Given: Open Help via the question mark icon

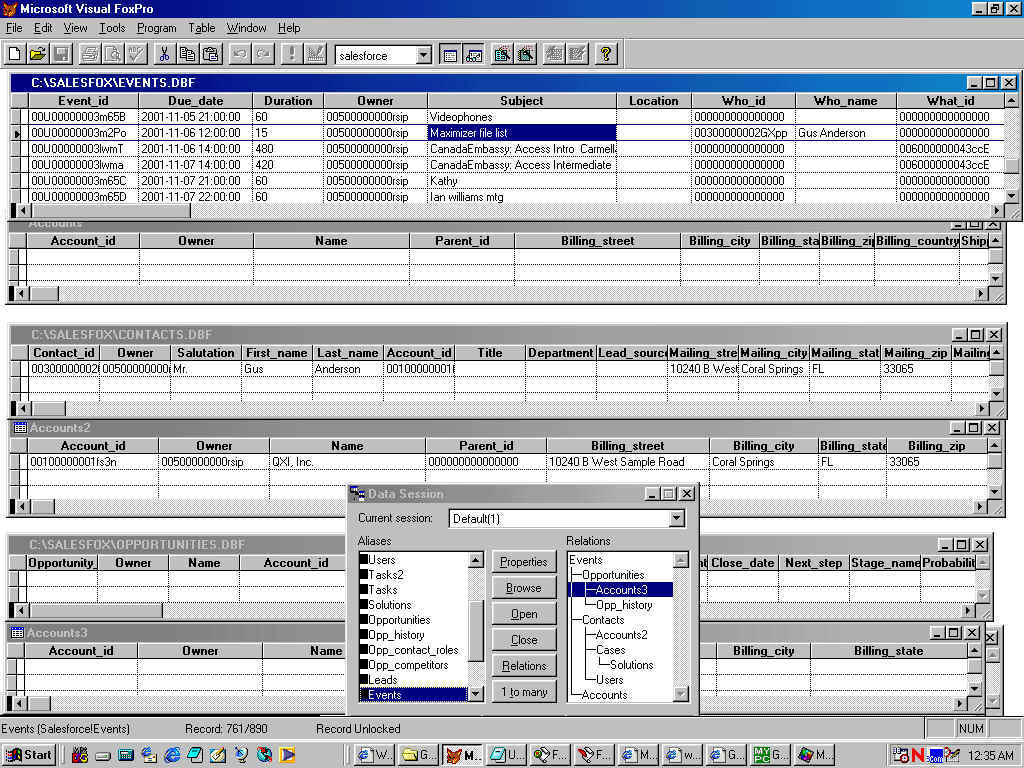Looking at the screenshot, I should coord(605,54).
